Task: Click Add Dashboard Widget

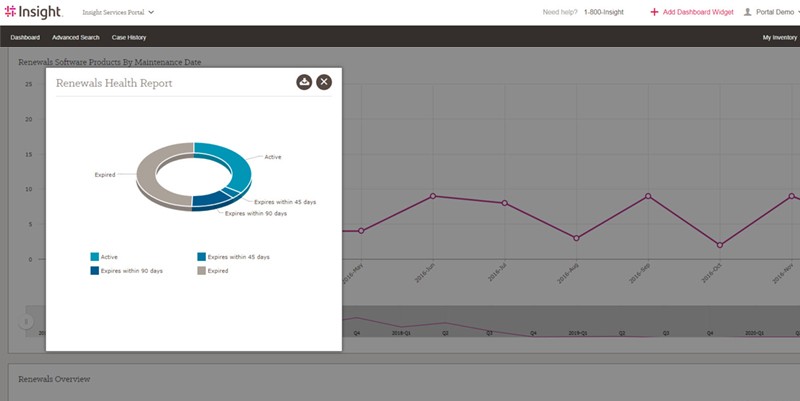Action: coord(698,12)
